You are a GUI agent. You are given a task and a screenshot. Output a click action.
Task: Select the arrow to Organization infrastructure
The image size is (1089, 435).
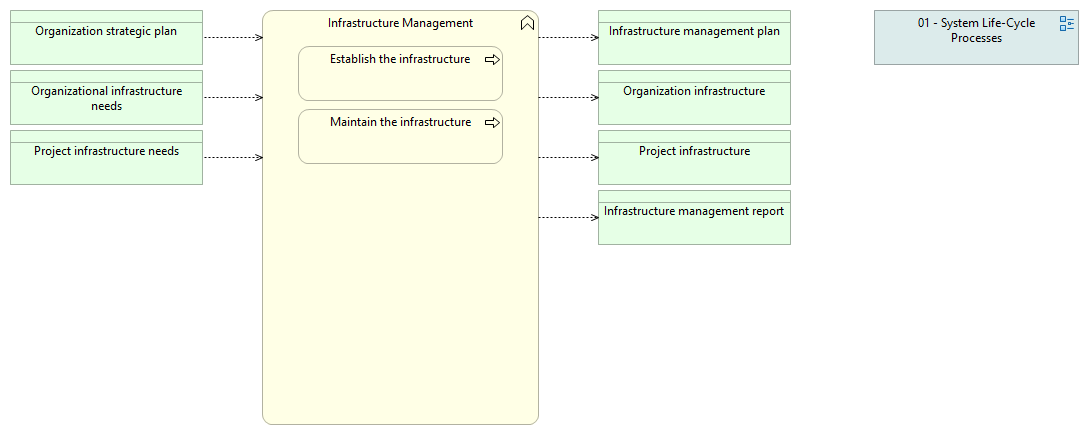[568, 97]
